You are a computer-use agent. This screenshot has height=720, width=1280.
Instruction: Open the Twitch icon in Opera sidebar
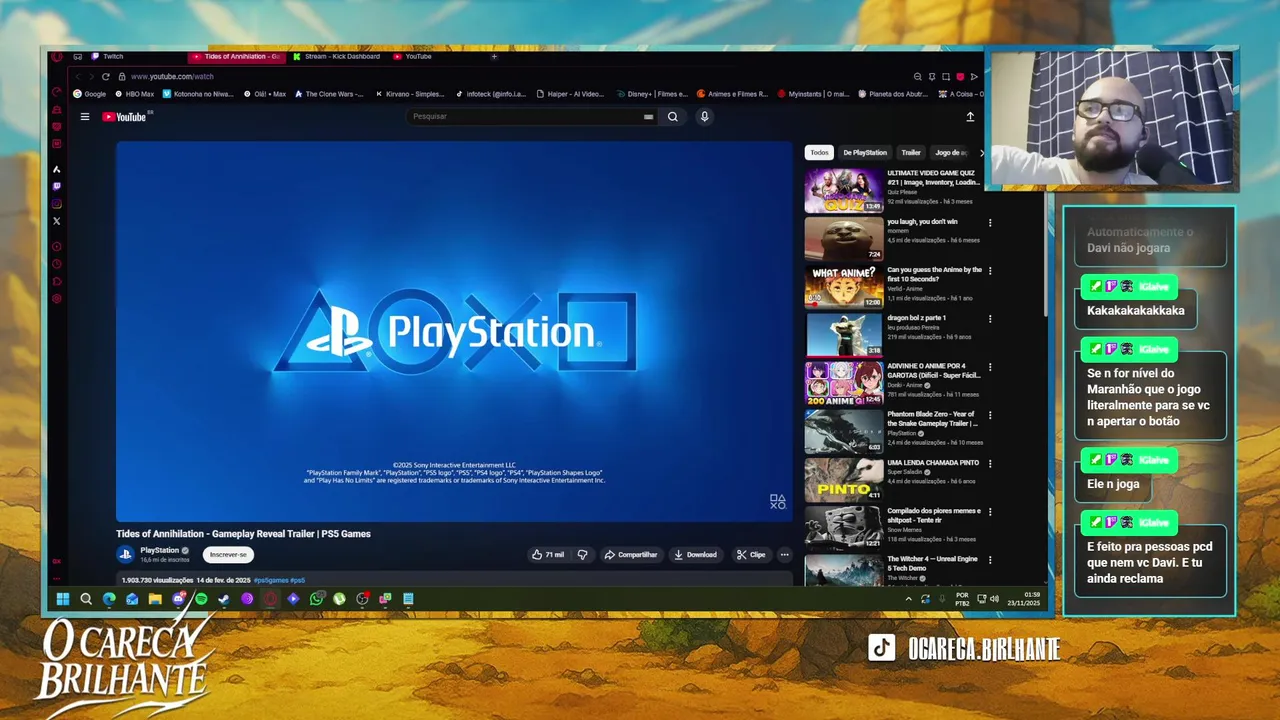coord(57,186)
